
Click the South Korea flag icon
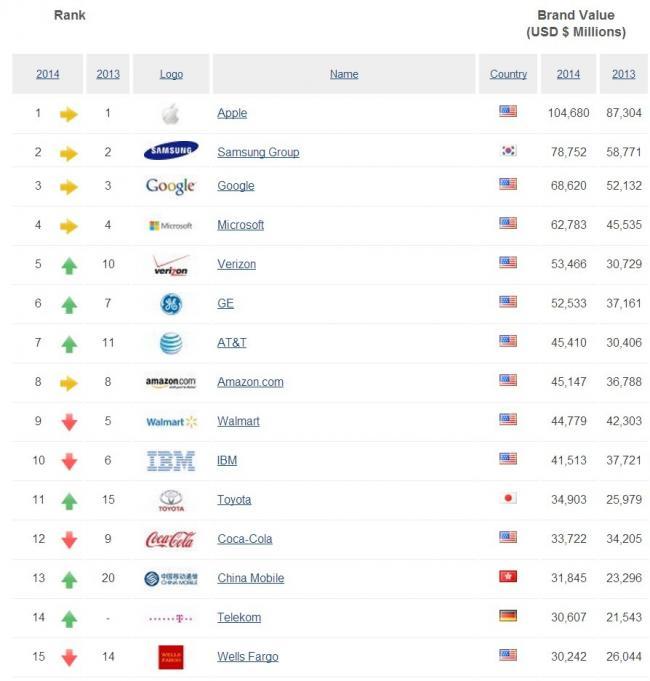coord(508,151)
